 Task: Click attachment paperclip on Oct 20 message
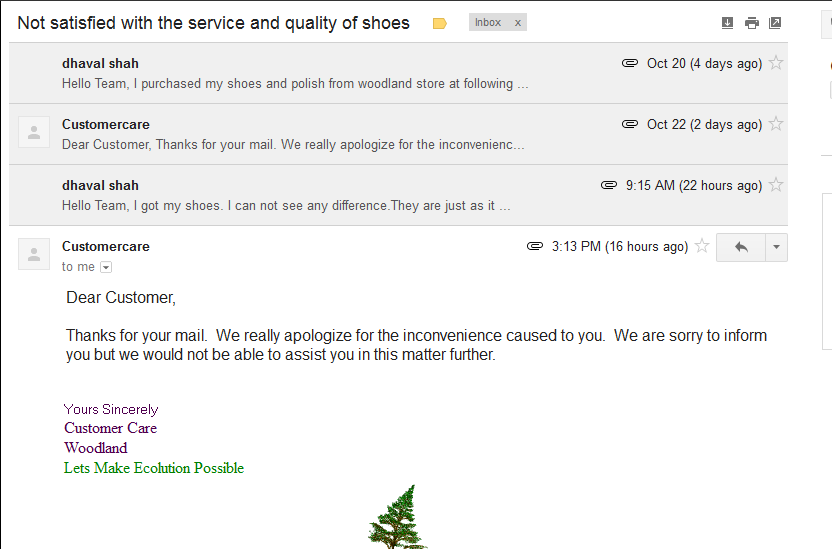(x=630, y=64)
